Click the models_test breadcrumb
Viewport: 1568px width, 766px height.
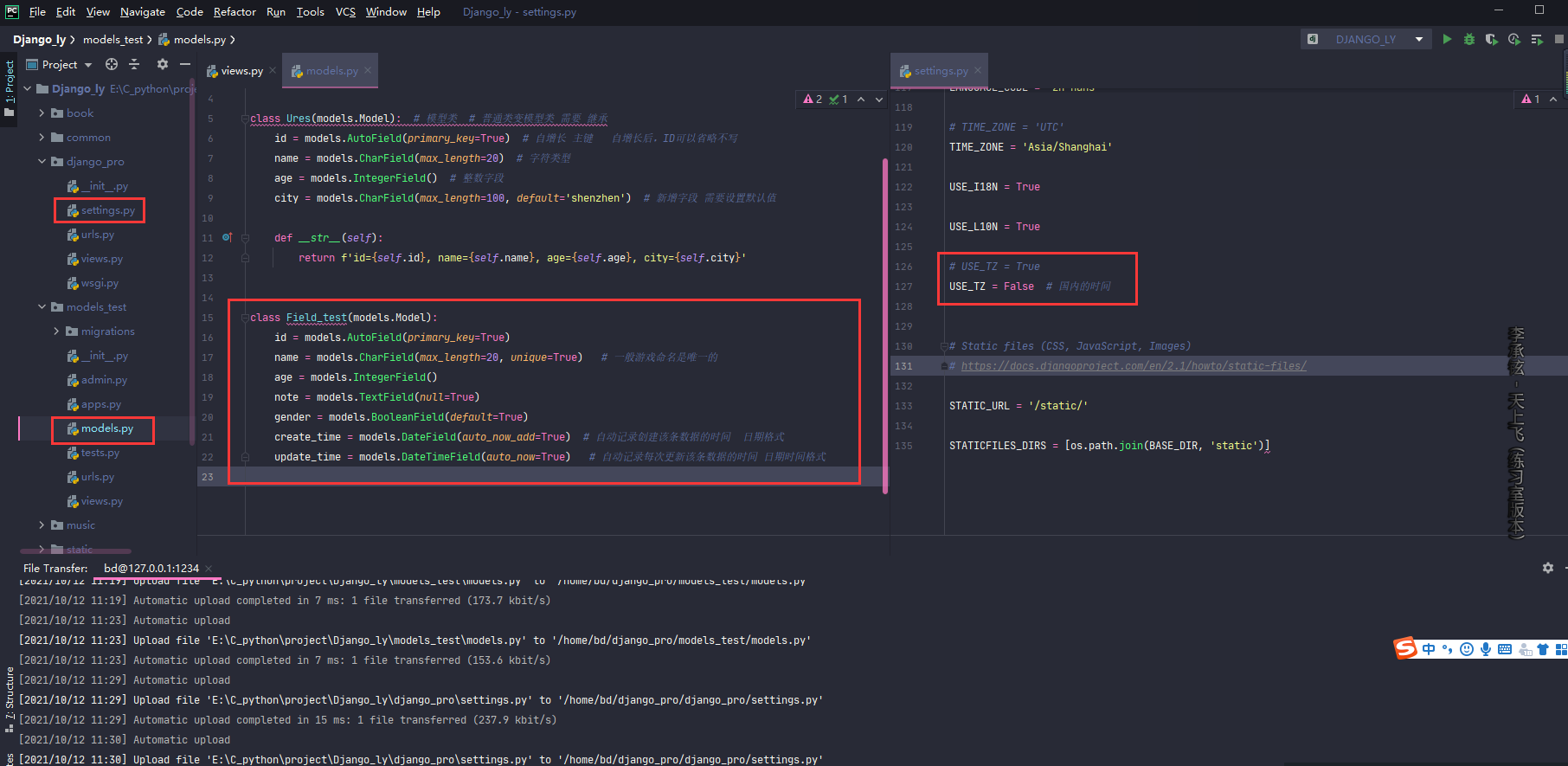click(113, 39)
